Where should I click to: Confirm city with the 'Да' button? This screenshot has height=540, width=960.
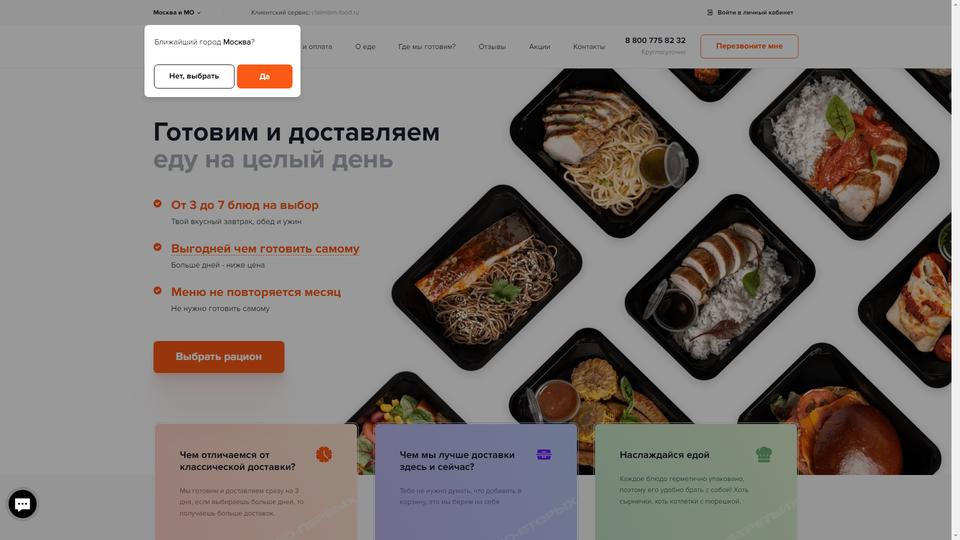pos(264,77)
